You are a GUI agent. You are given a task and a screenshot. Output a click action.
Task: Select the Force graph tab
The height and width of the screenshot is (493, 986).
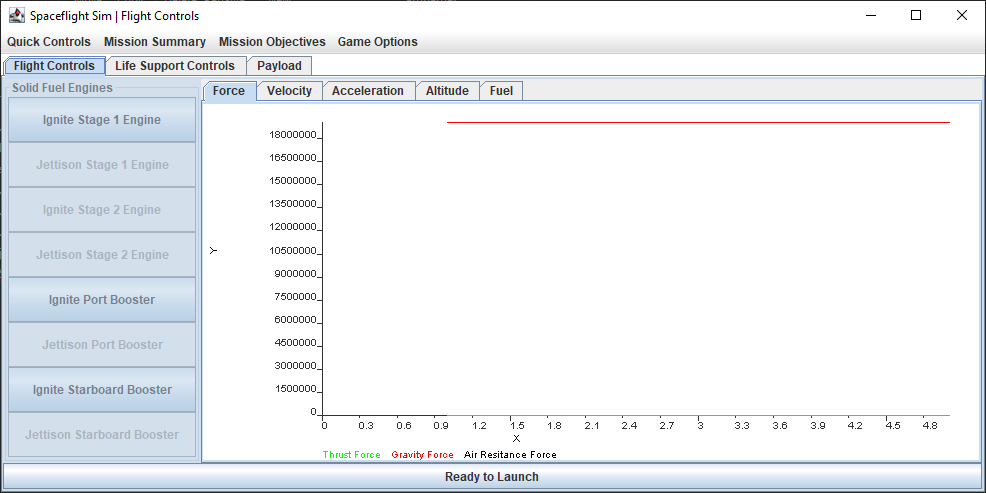click(x=229, y=91)
